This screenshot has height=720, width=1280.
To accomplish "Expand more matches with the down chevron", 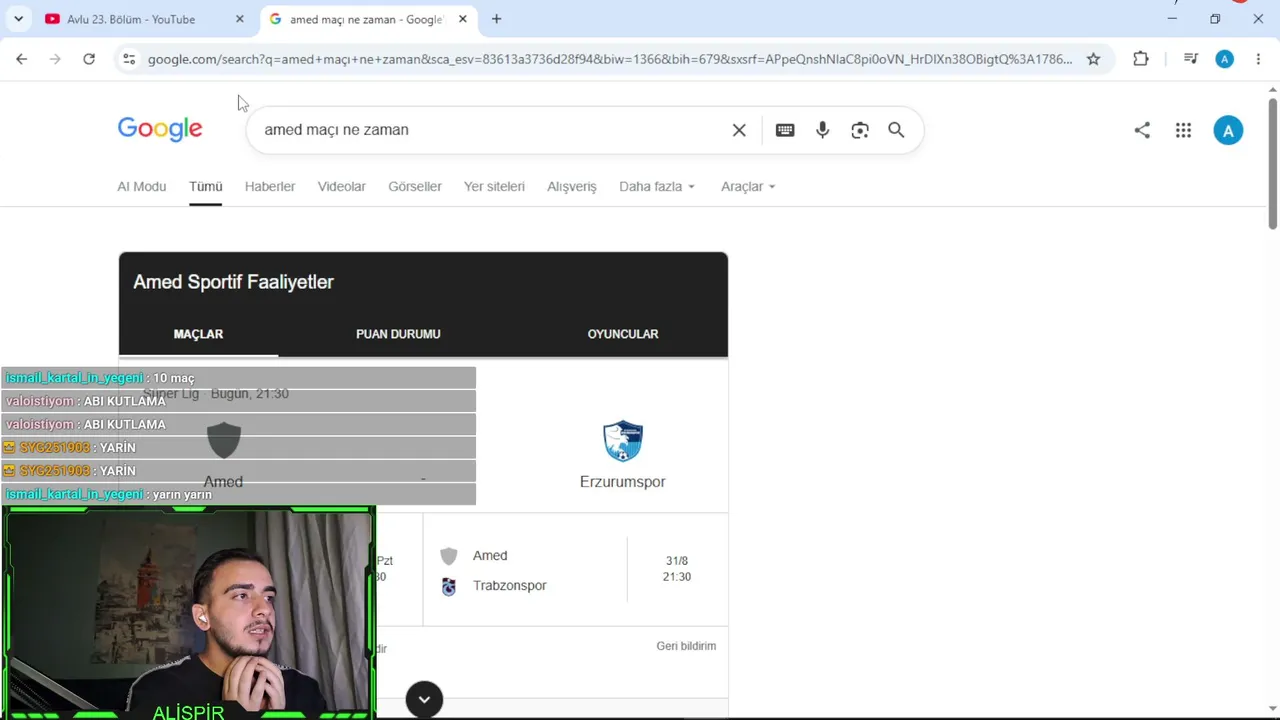I will coord(424,699).
